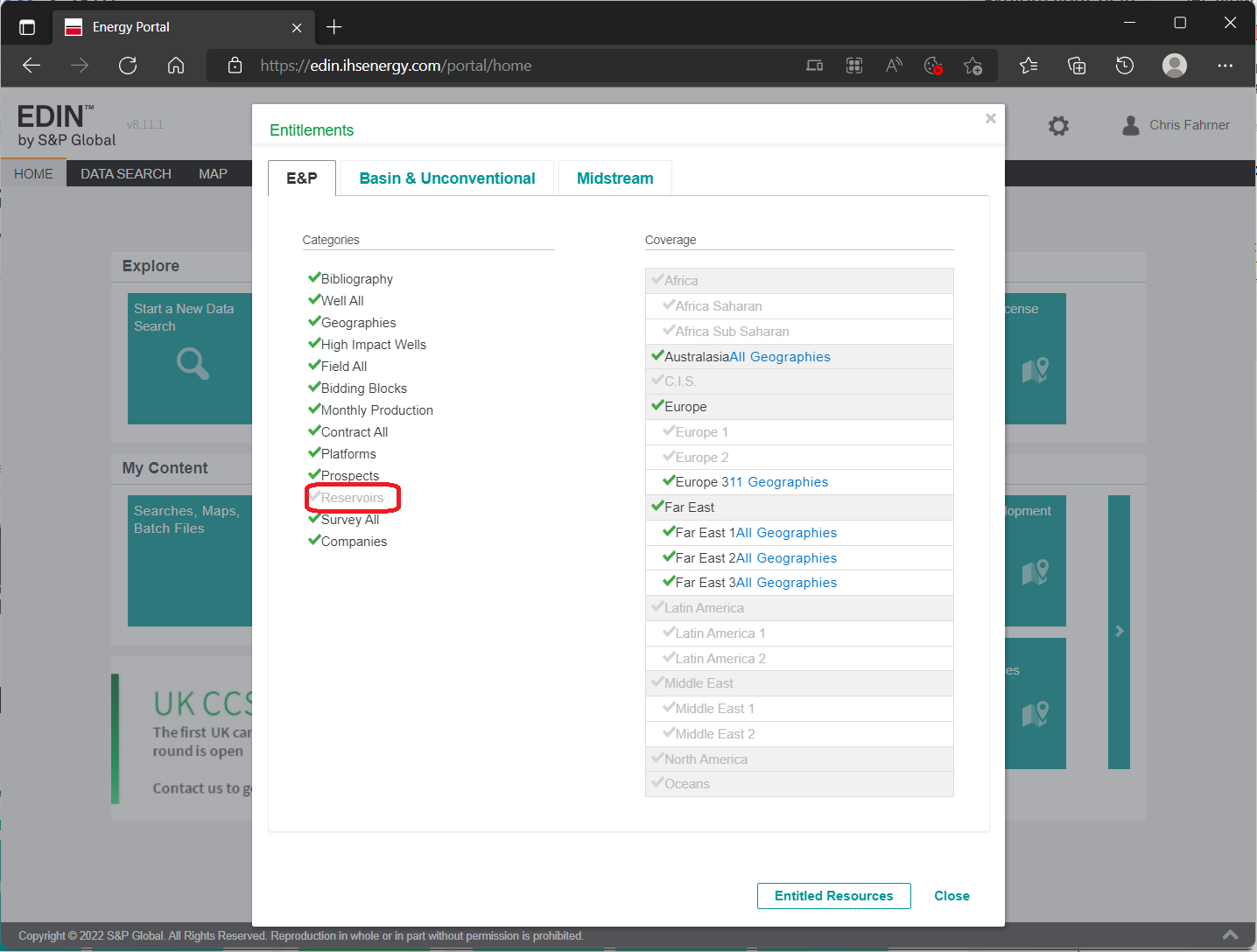Open the Read aloud icon
Image resolution: width=1257 pixels, height=952 pixels.
894,66
